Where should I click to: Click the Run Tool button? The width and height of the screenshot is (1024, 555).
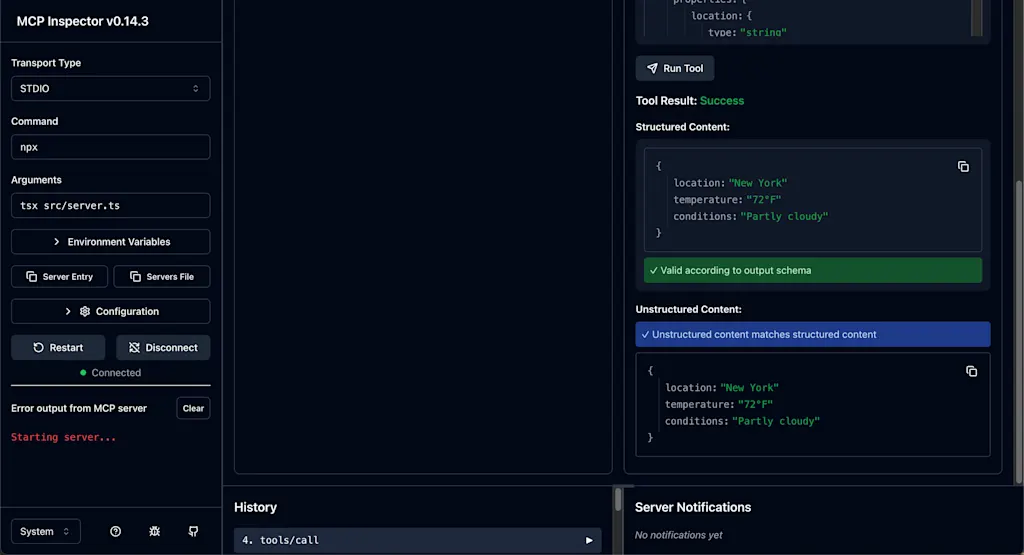(675, 68)
